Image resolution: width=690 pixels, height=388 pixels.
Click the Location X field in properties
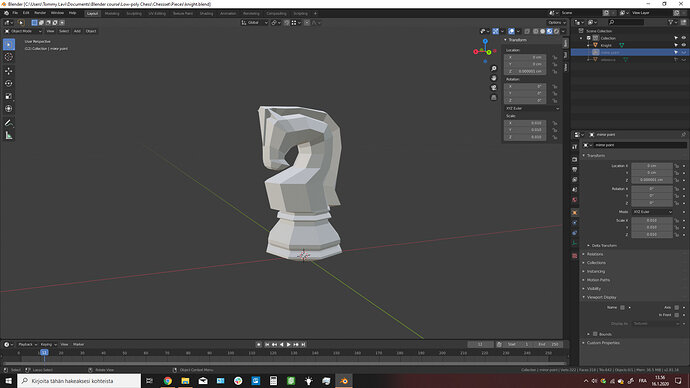pyautogui.click(x=652, y=166)
